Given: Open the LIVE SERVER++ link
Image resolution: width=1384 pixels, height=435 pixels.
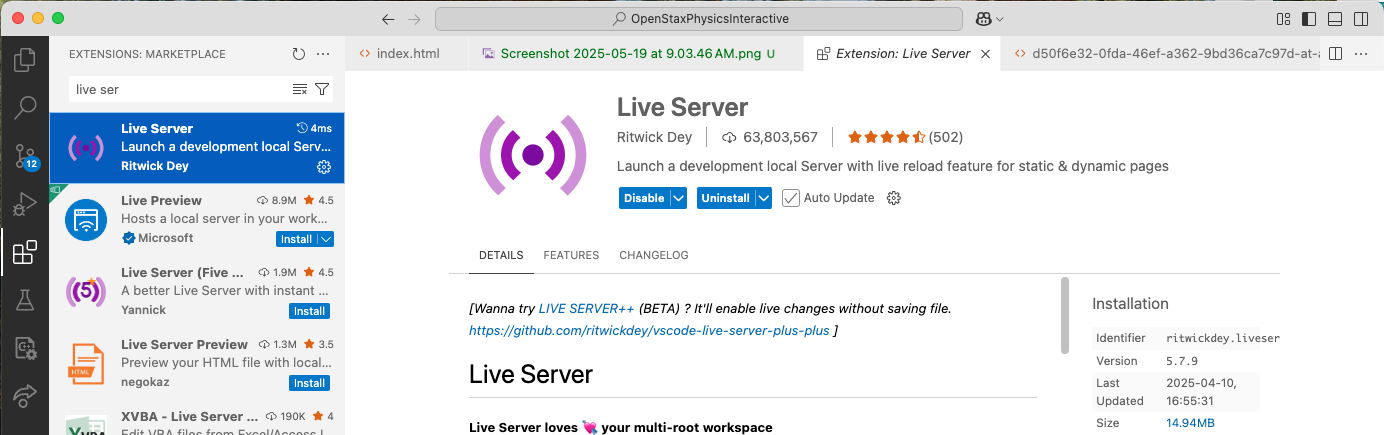Looking at the screenshot, I should click(x=586, y=308).
